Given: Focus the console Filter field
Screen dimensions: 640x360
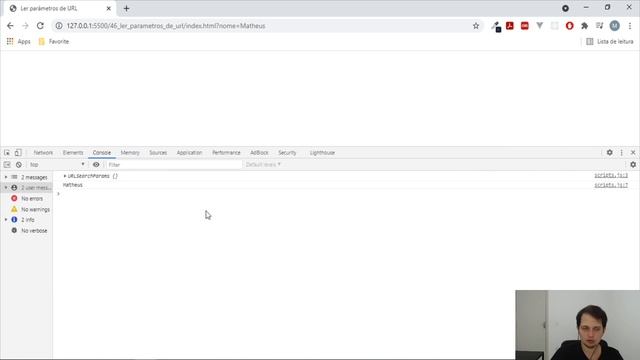Looking at the screenshot, I should [174, 164].
